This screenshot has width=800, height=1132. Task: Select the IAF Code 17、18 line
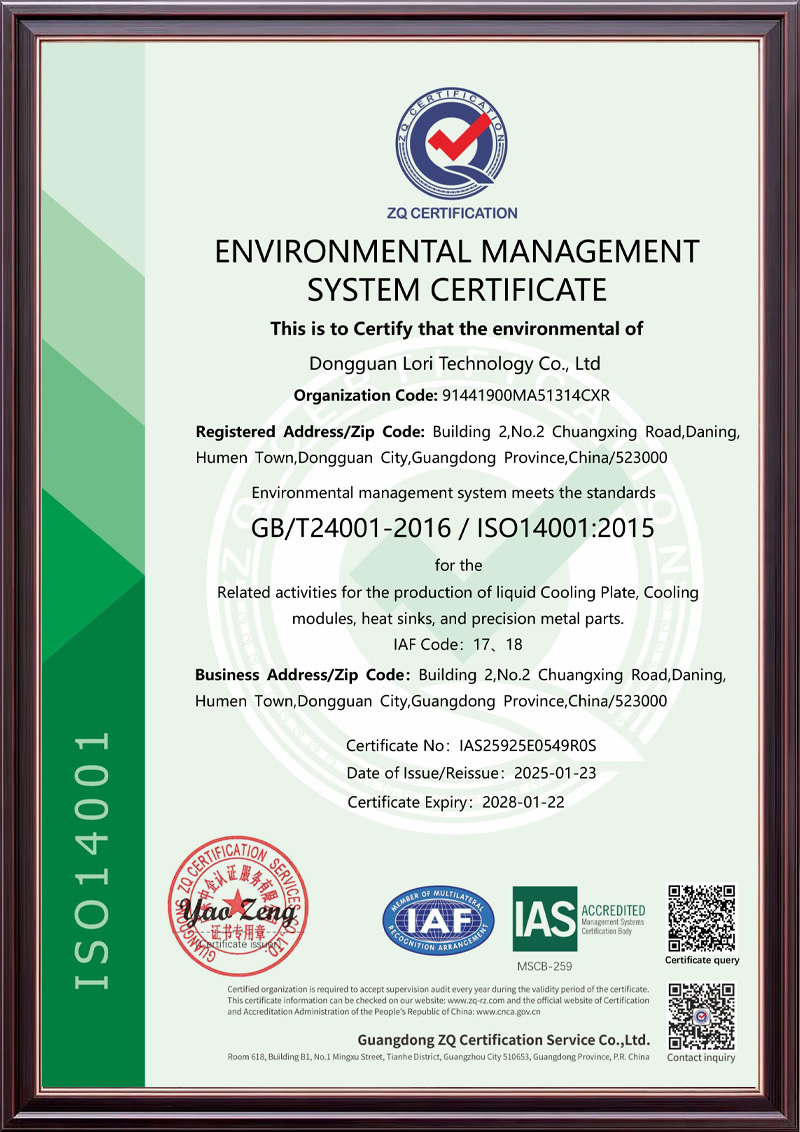(x=457, y=646)
